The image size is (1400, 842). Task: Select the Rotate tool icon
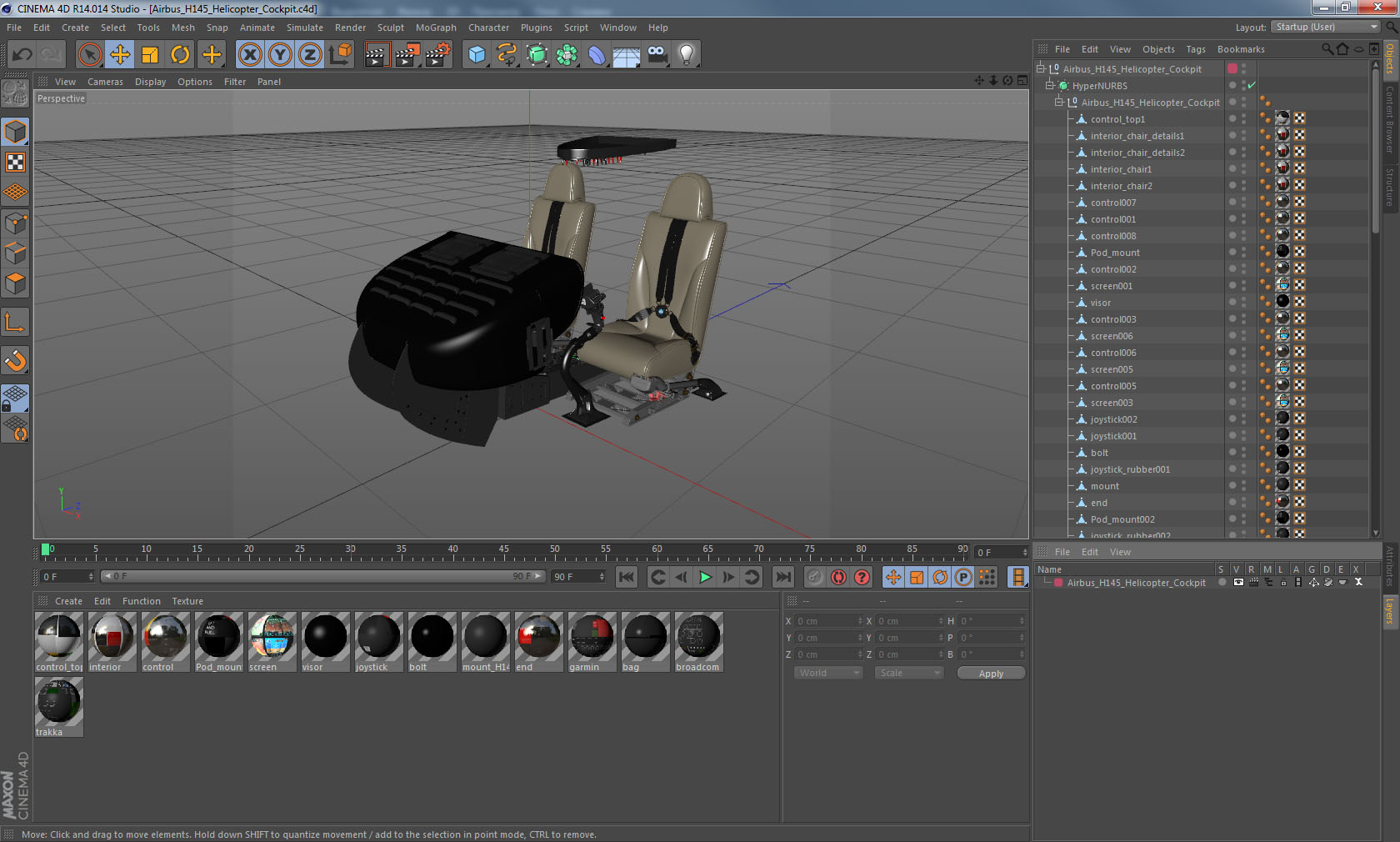coord(180,55)
